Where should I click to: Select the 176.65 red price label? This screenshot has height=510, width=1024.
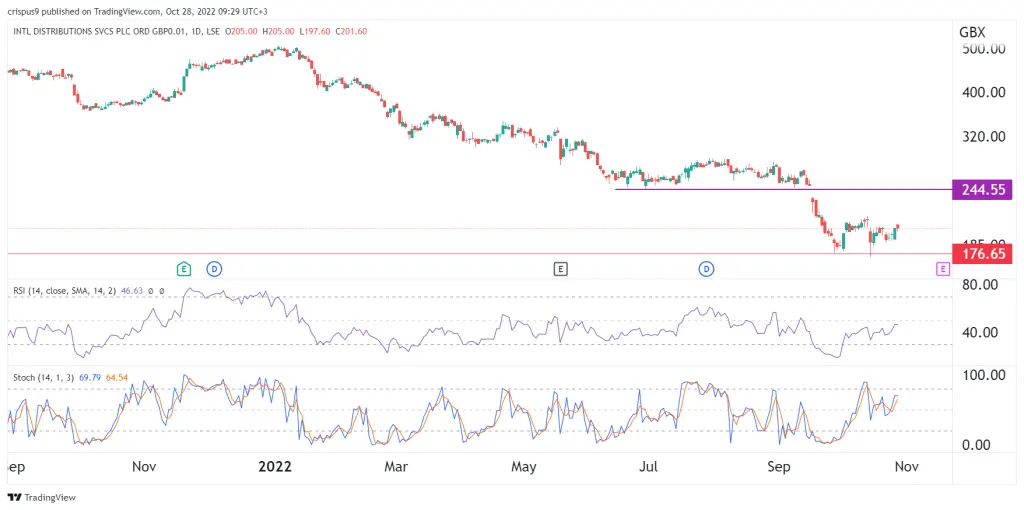pos(983,253)
